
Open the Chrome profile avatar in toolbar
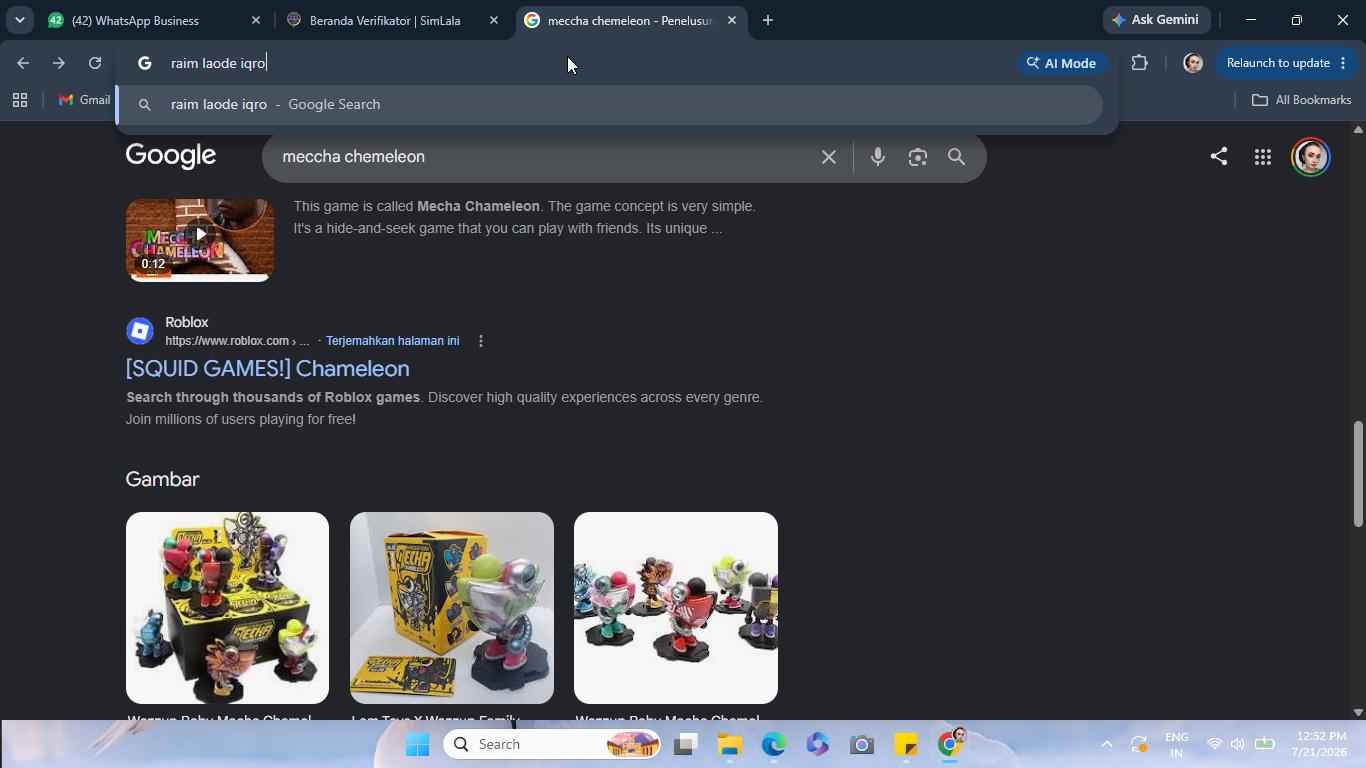pos(1192,63)
